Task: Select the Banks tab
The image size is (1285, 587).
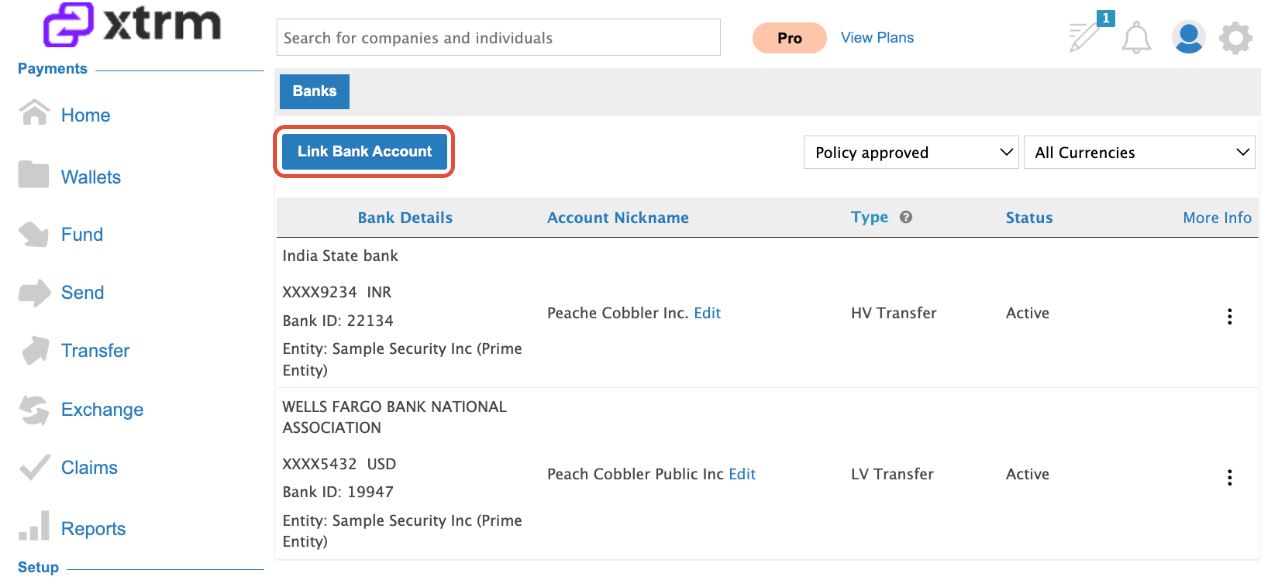Action: click(314, 91)
